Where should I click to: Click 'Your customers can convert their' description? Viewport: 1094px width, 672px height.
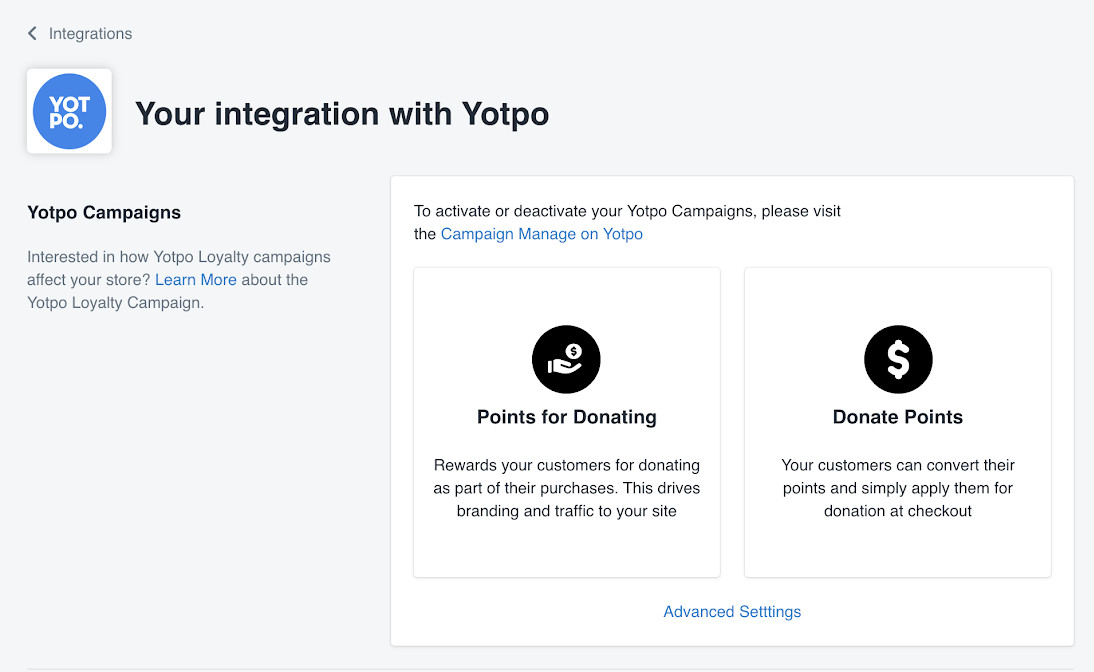[898, 488]
